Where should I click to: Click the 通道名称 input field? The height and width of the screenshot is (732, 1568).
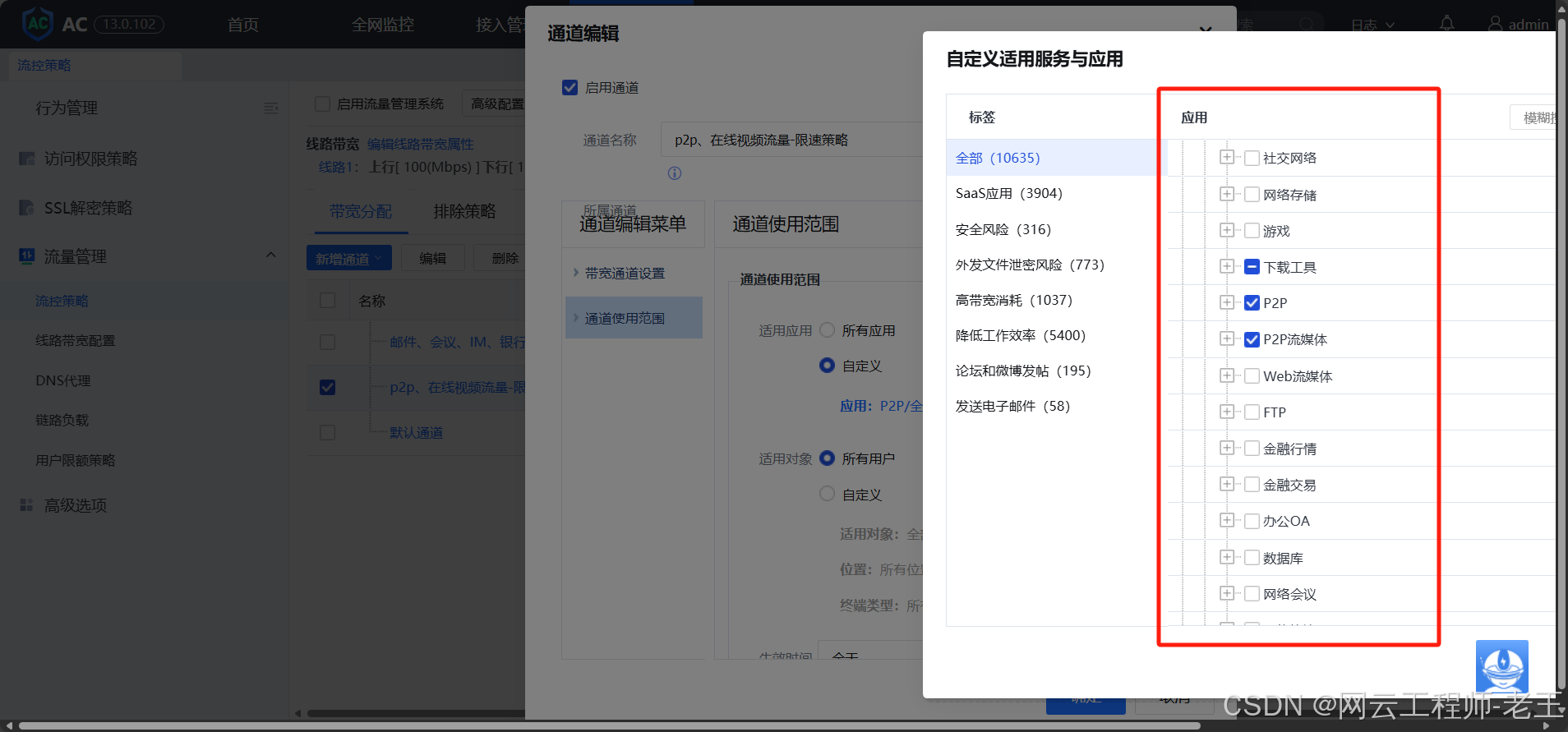coord(793,140)
